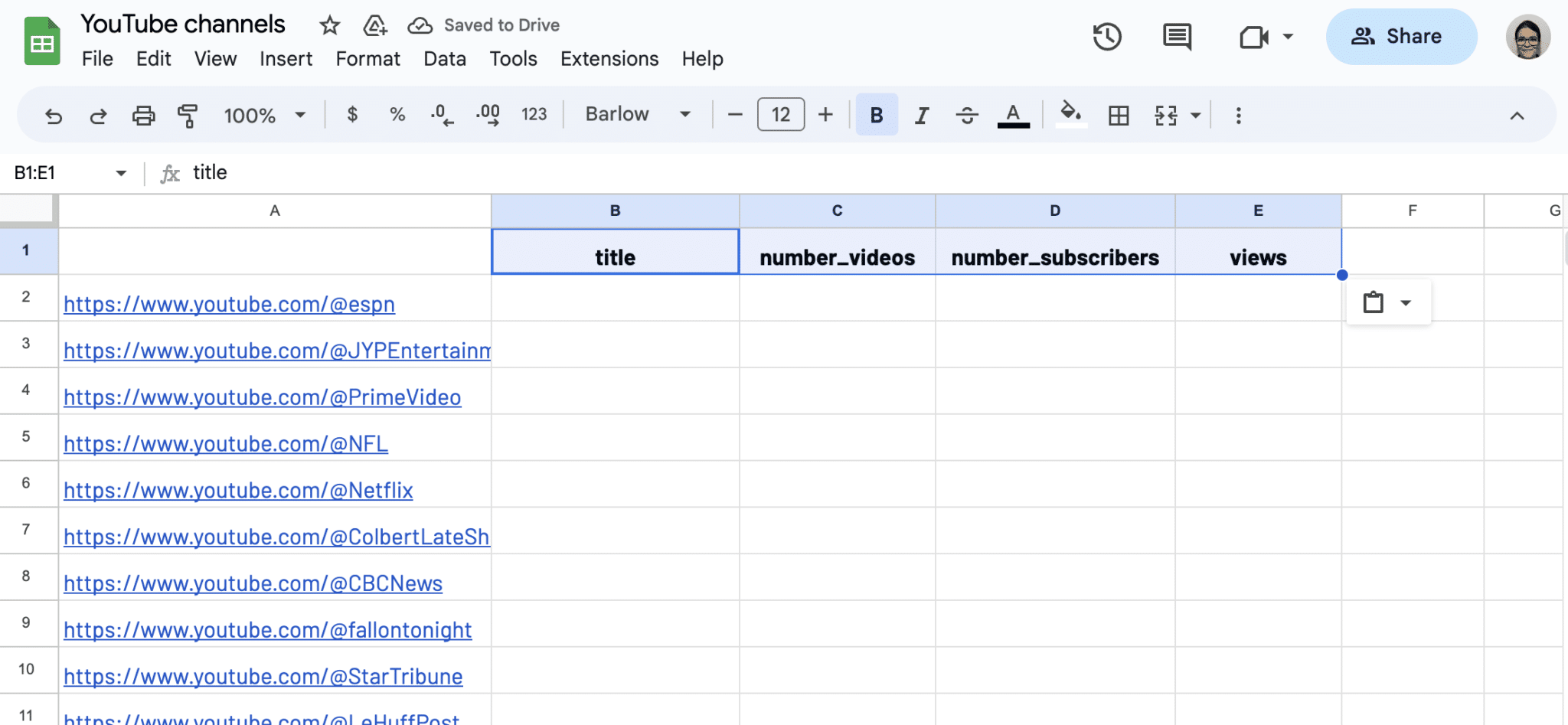Open the ESPN YouTube channel link
This screenshot has height=725, width=1568.
229,304
